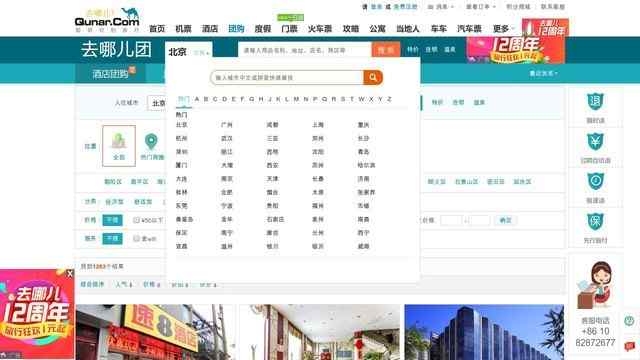Choose 三亚 from the hot cities
The height and width of the screenshot is (360, 640).
click(x=272, y=138)
